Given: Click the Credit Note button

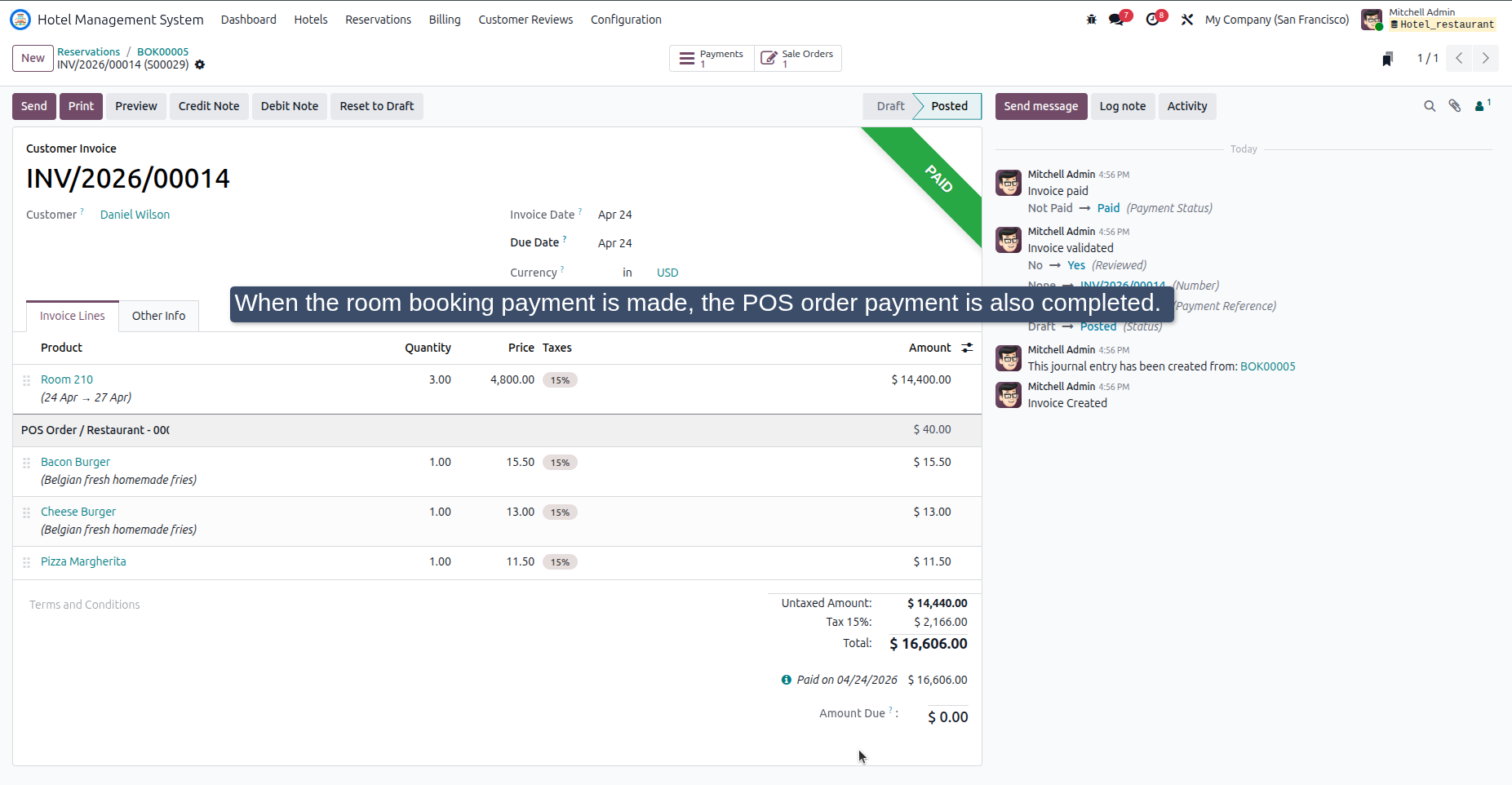Looking at the screenshot, I should [x=209, y=106].
